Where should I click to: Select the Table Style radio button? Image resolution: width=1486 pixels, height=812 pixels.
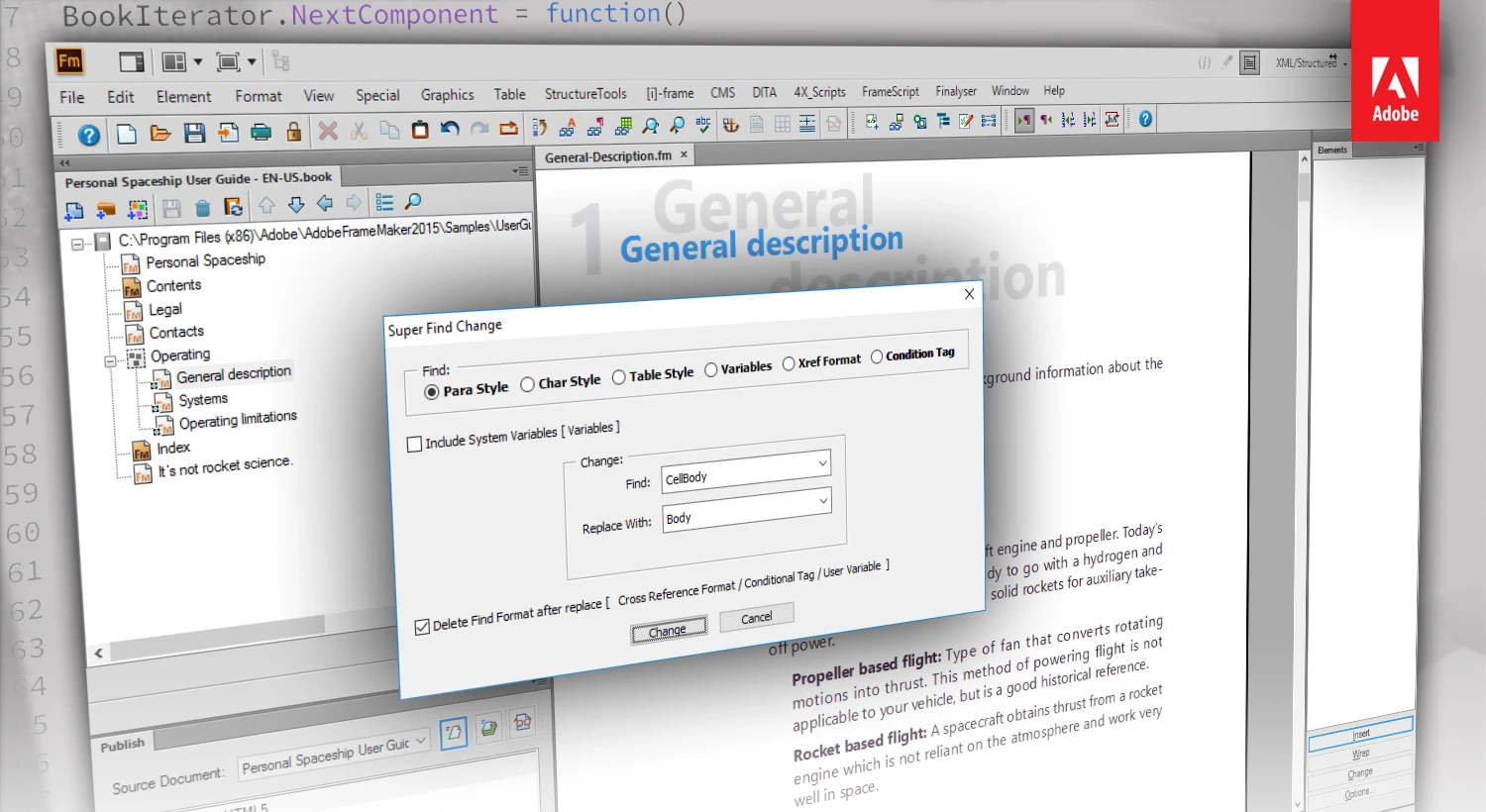click(x=619, y=377)
